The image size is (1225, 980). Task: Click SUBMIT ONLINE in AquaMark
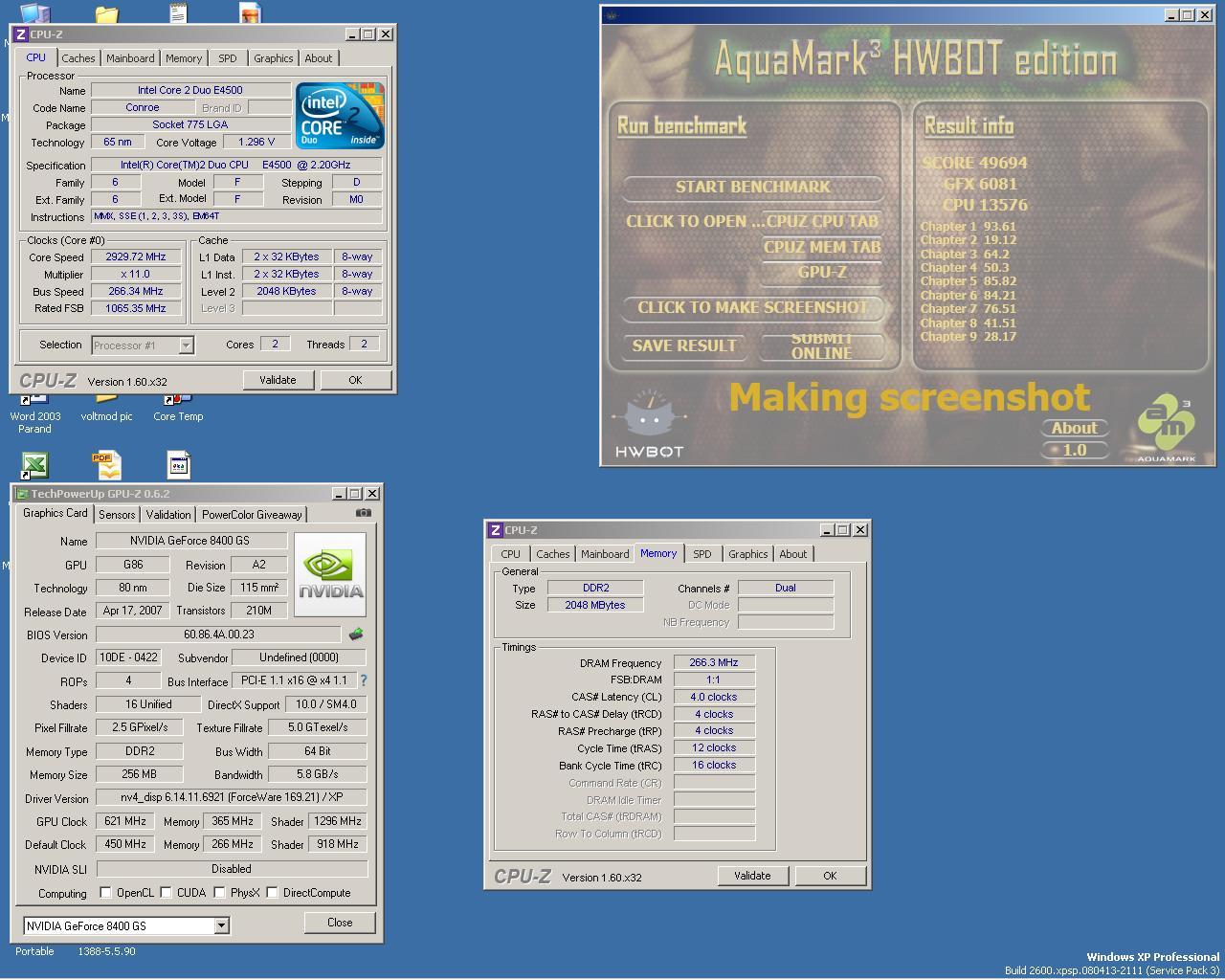click(821, 345)
